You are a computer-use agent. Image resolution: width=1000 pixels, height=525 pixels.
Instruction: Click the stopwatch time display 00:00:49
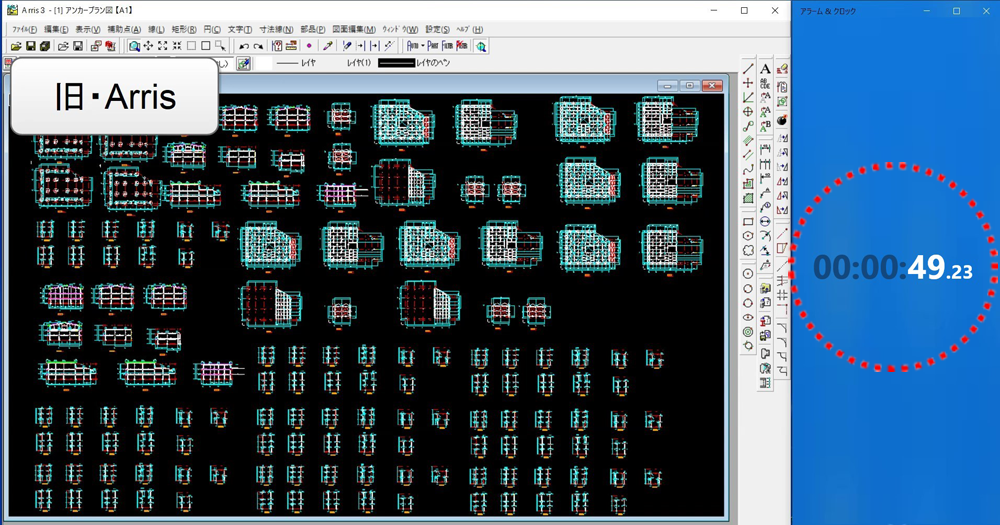[892, 268]
